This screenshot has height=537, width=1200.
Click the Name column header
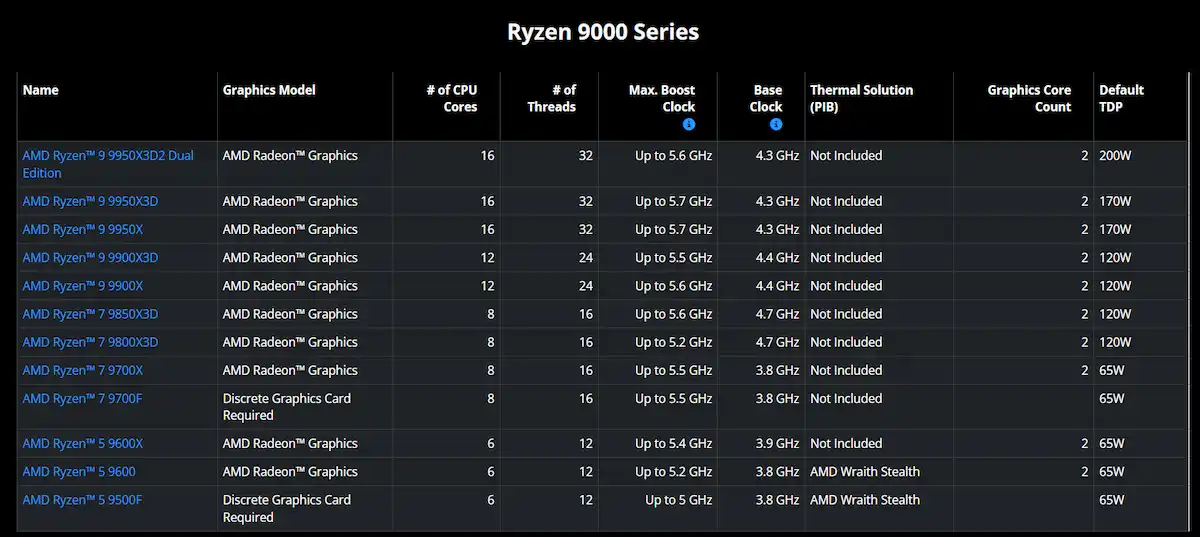pyautogui.click(x=41, y=90)
